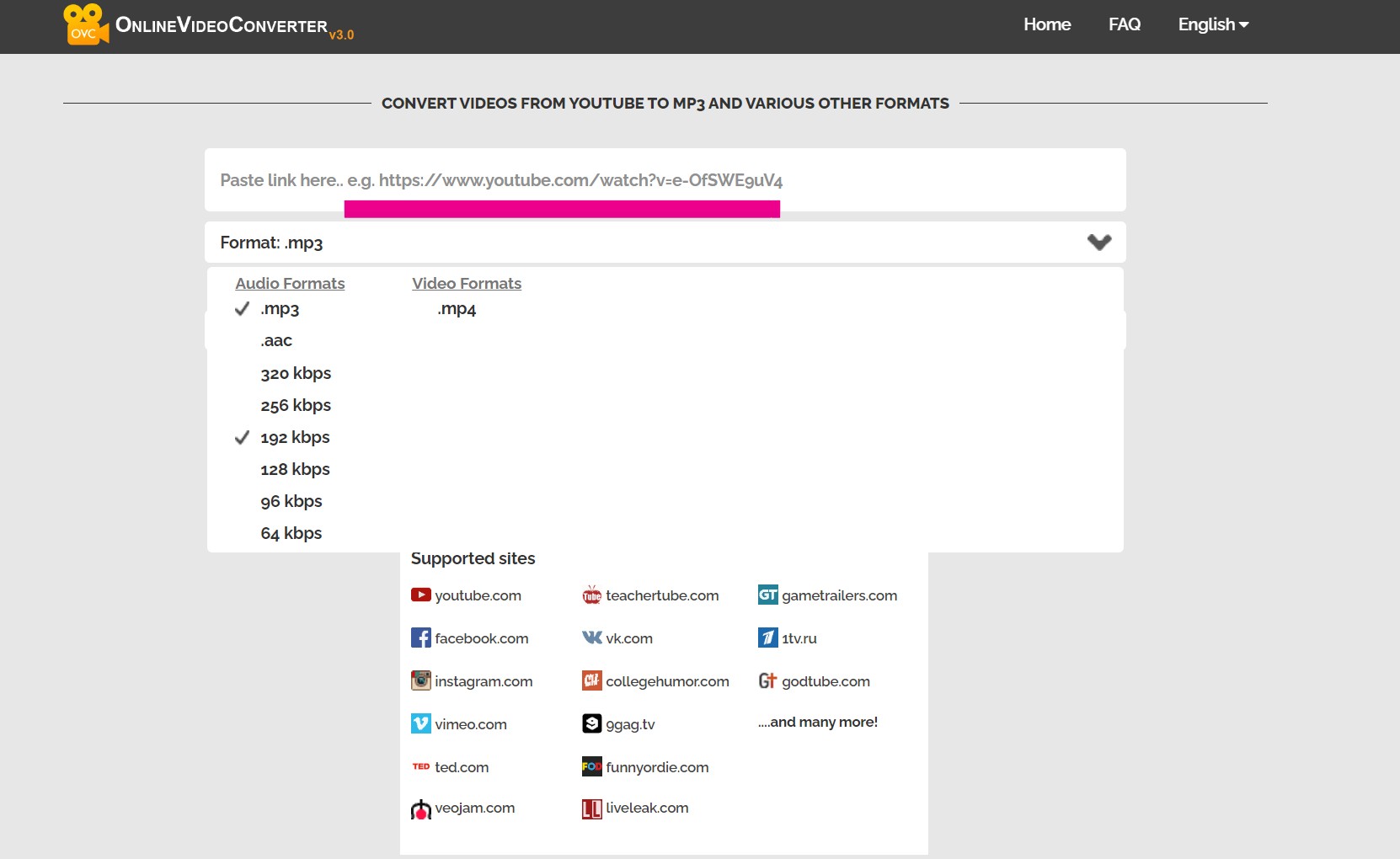
Task: Click the Instagram supported site icon
Action: (421, 680)
